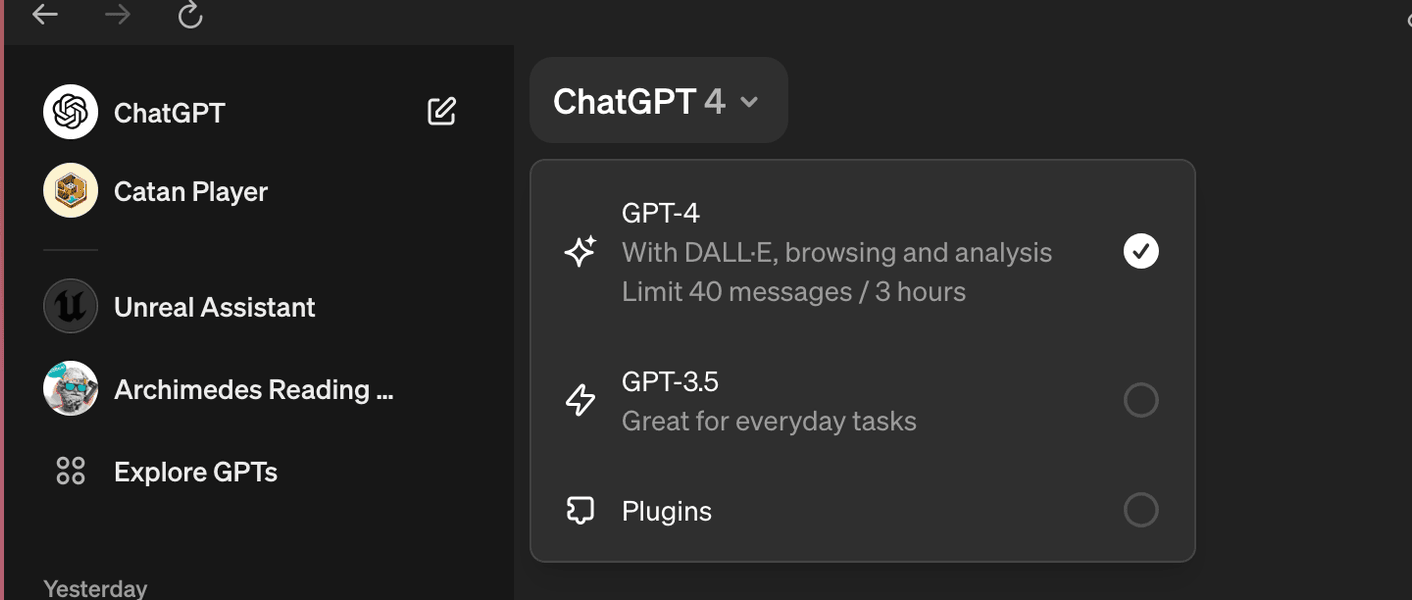
Task: Click the Unreal Assistant logo icon
Action: pos(70,306)
